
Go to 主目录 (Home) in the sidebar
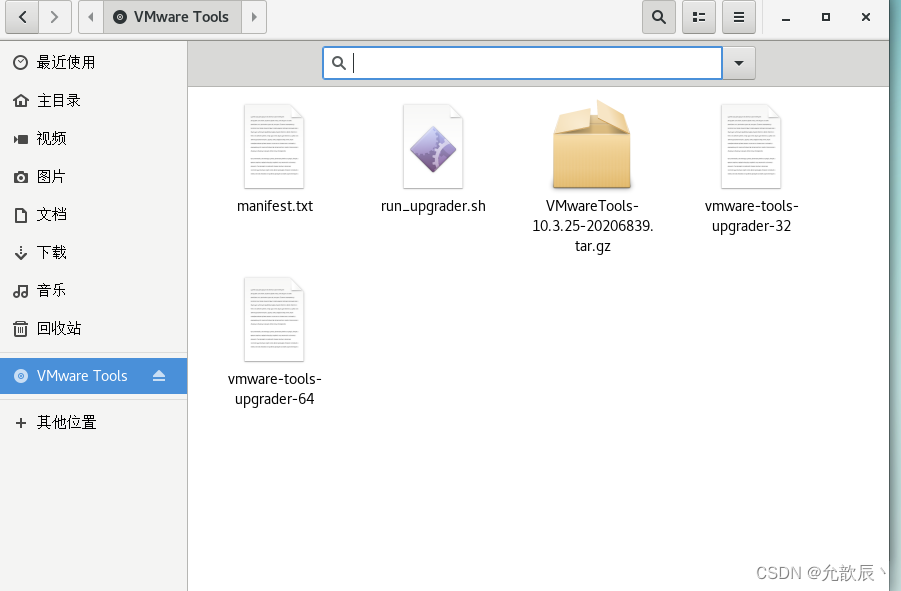click(94, 101)
